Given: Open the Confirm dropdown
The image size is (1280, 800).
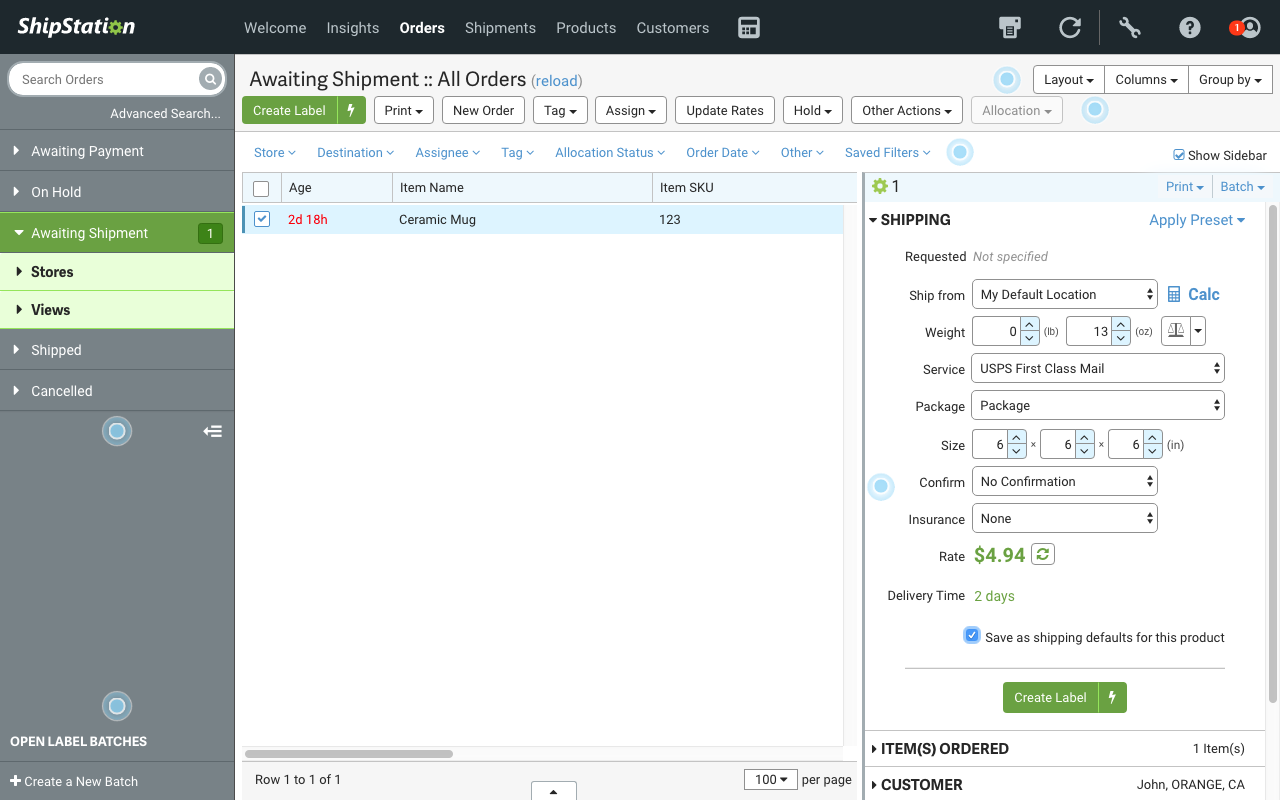Looking at the screenshot, I should pyautogui.click(x=1064, y=481).
